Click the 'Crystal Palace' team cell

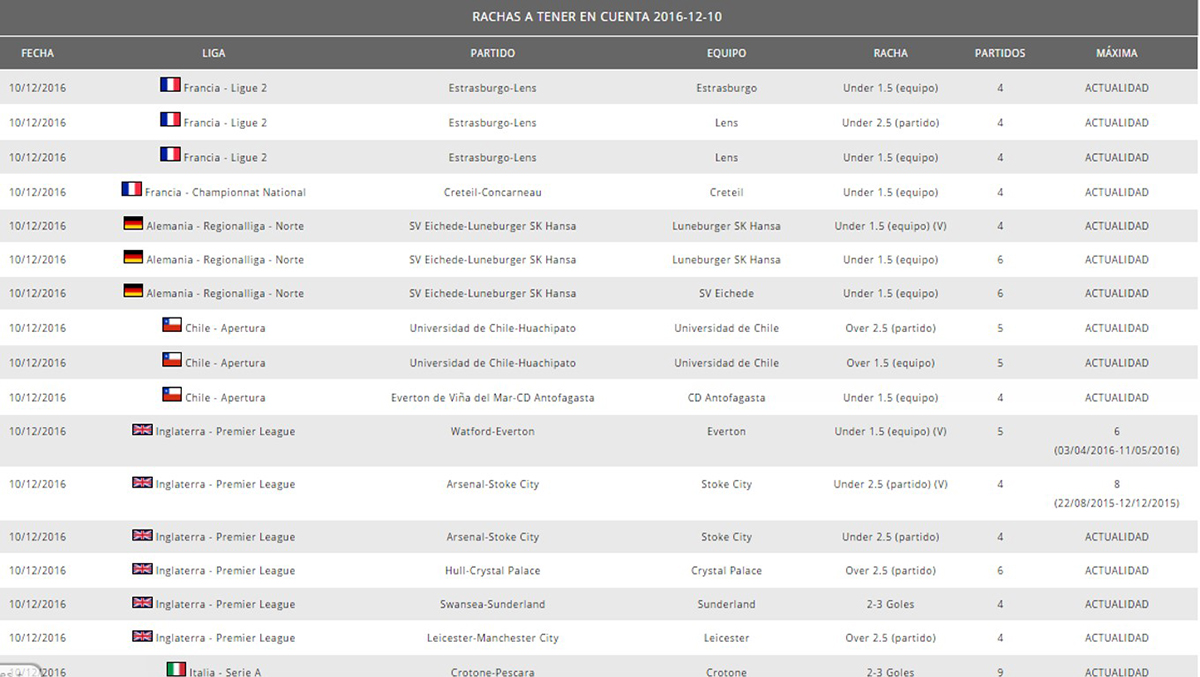pyautogui.click(x=726, y=570)
